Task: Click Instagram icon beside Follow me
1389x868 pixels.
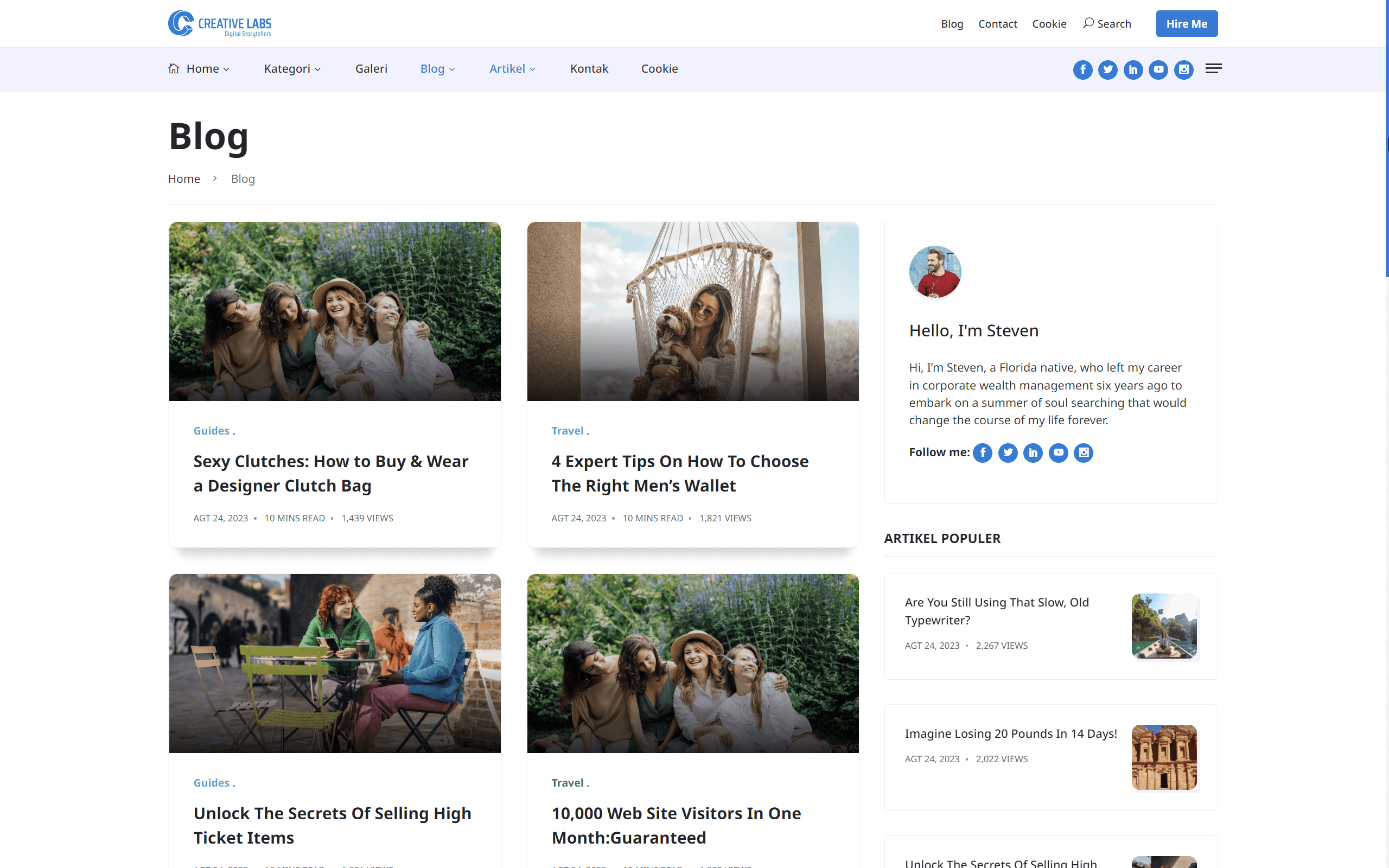Action: 1083,453
